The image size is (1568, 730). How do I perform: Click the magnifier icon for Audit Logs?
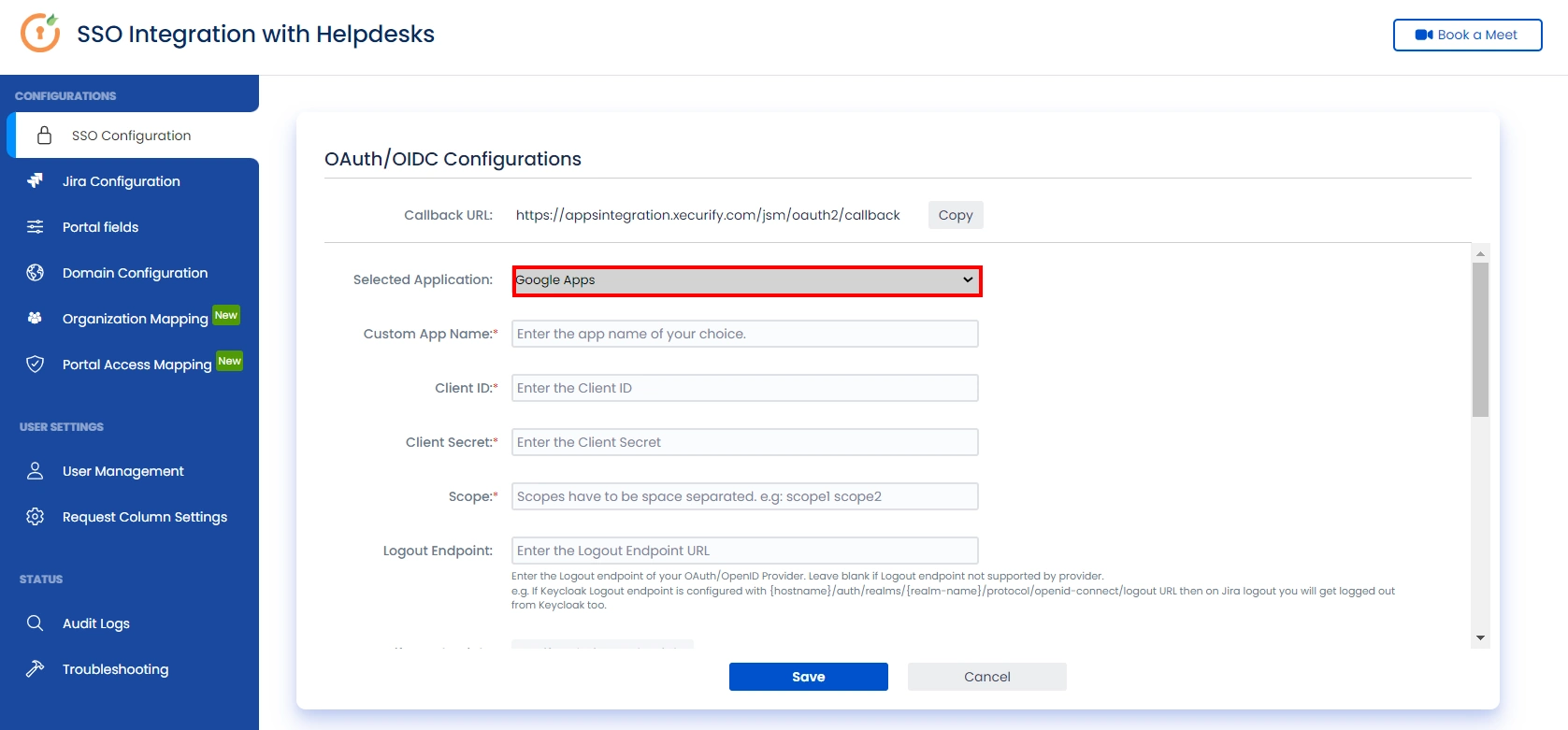click(35, 623)
